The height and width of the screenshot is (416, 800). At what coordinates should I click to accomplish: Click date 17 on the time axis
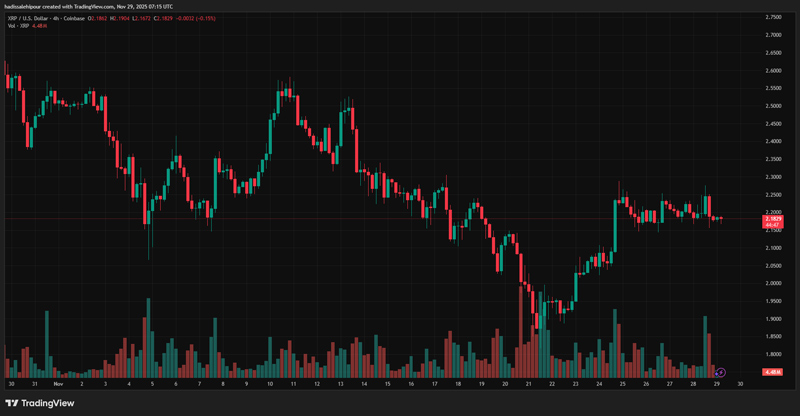pos(434,384)
